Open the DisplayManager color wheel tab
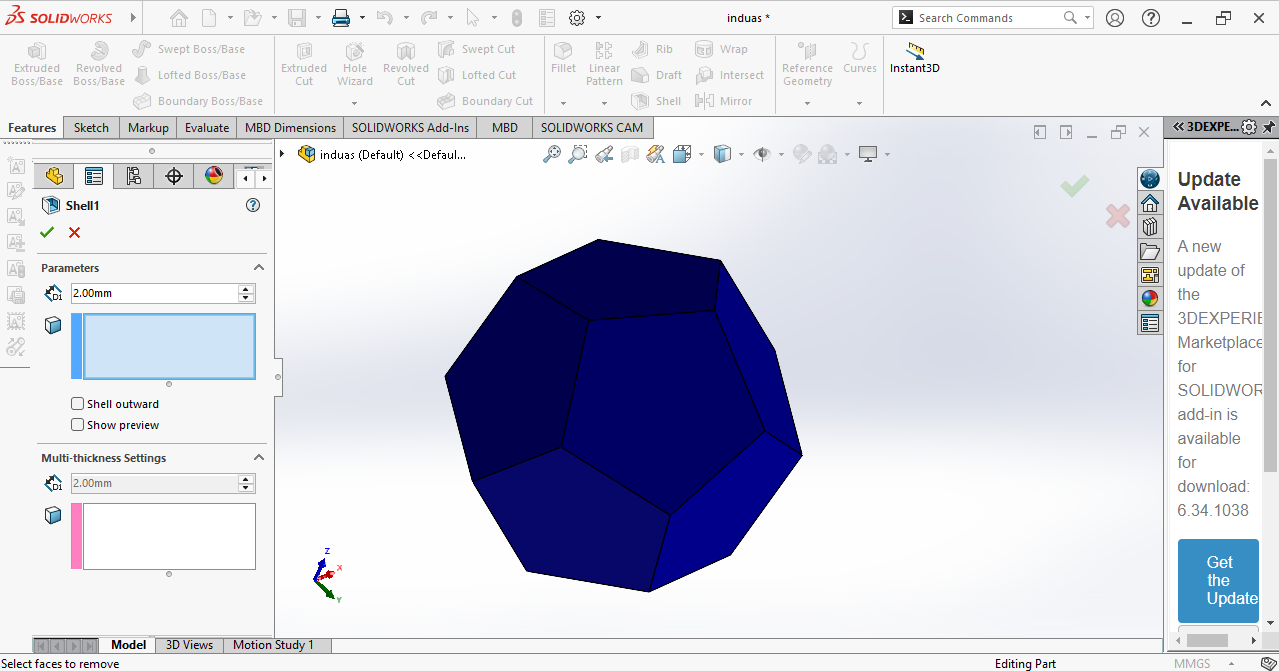Image resolution: width=1279 pixels, height=671 pixels. tap(213, 177)
